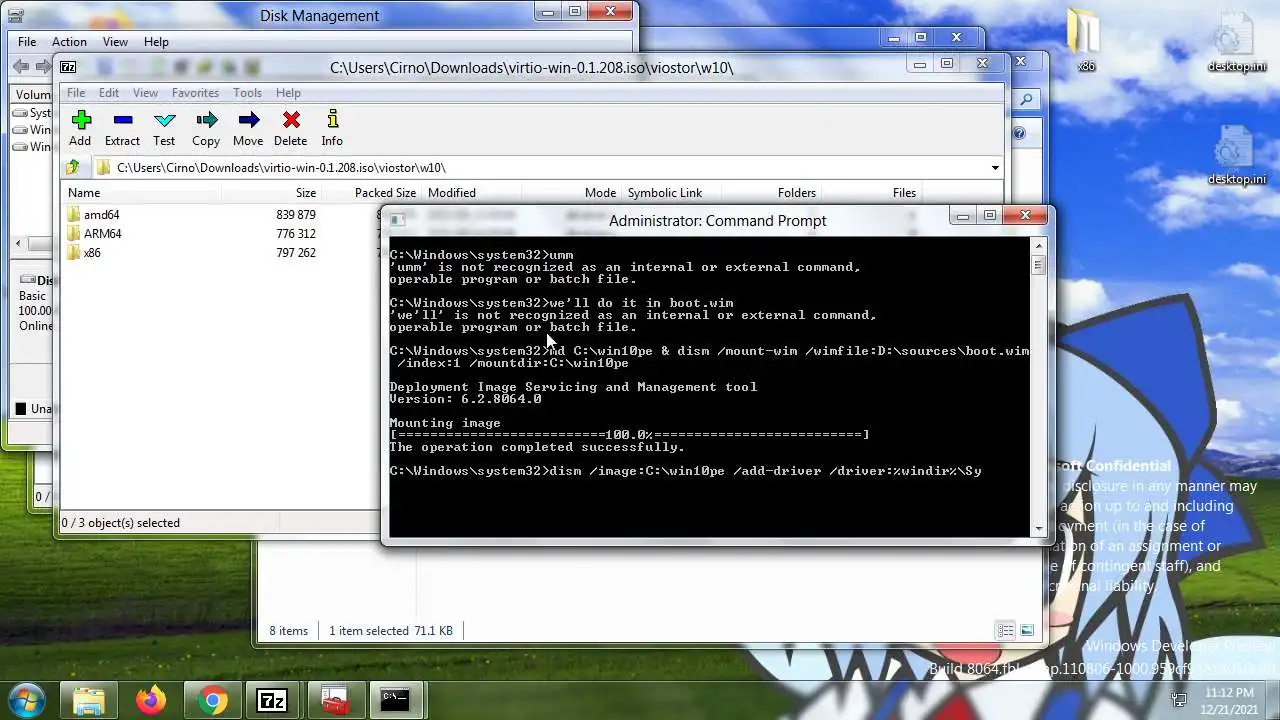Click x86 size value 797 262
The width and height of the screenshot is (1280, 720).
point(296,253)
